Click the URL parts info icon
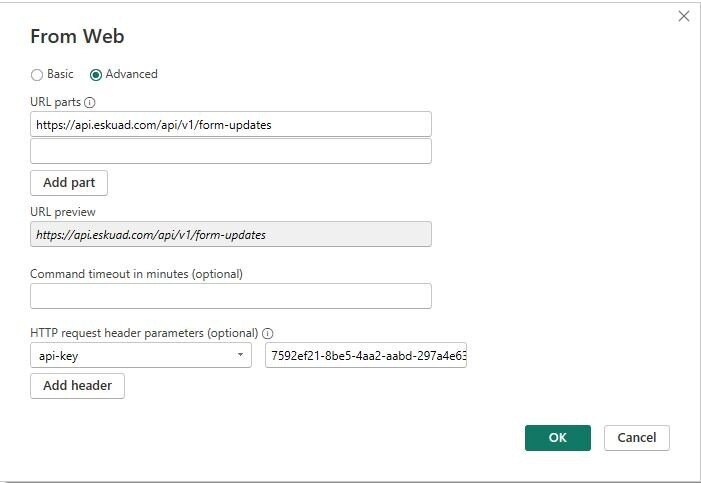The image size is (701, 483). pyautogui.click(x=90, y=103)
